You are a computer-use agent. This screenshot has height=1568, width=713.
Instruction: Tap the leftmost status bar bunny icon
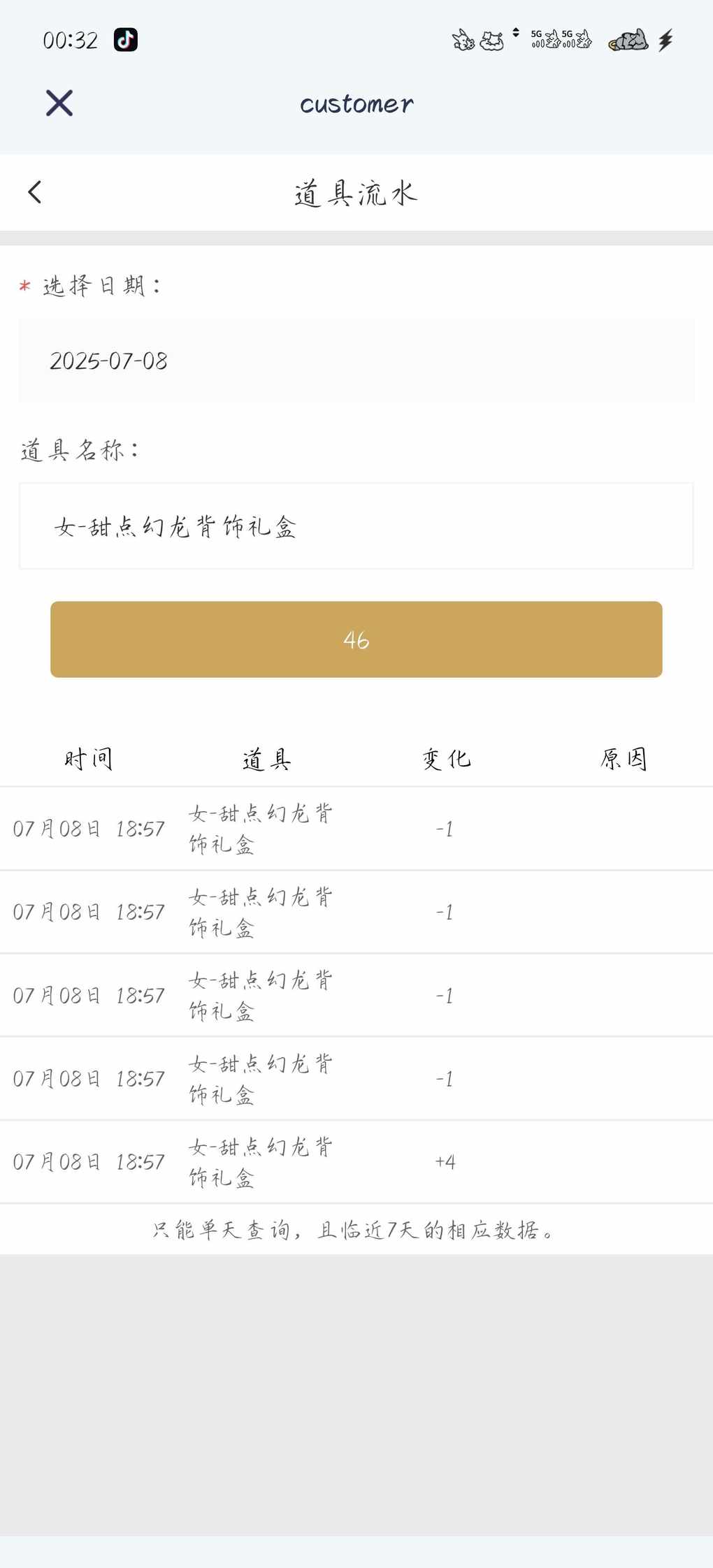point(463,41)
